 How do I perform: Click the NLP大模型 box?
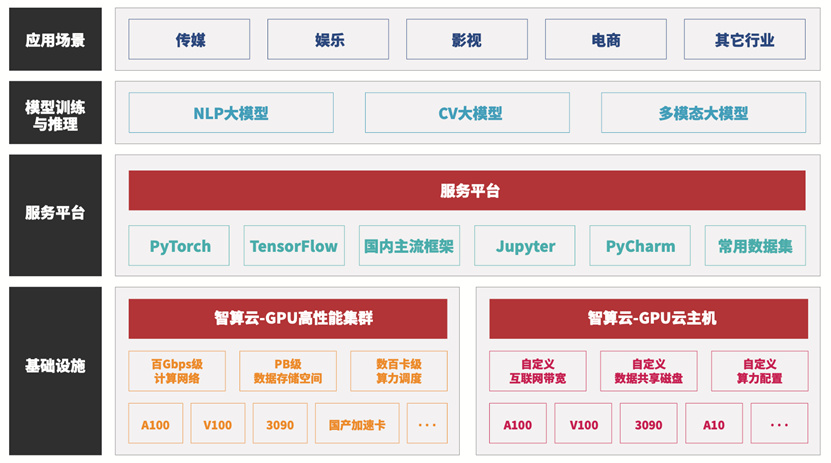tap(230, 113)
